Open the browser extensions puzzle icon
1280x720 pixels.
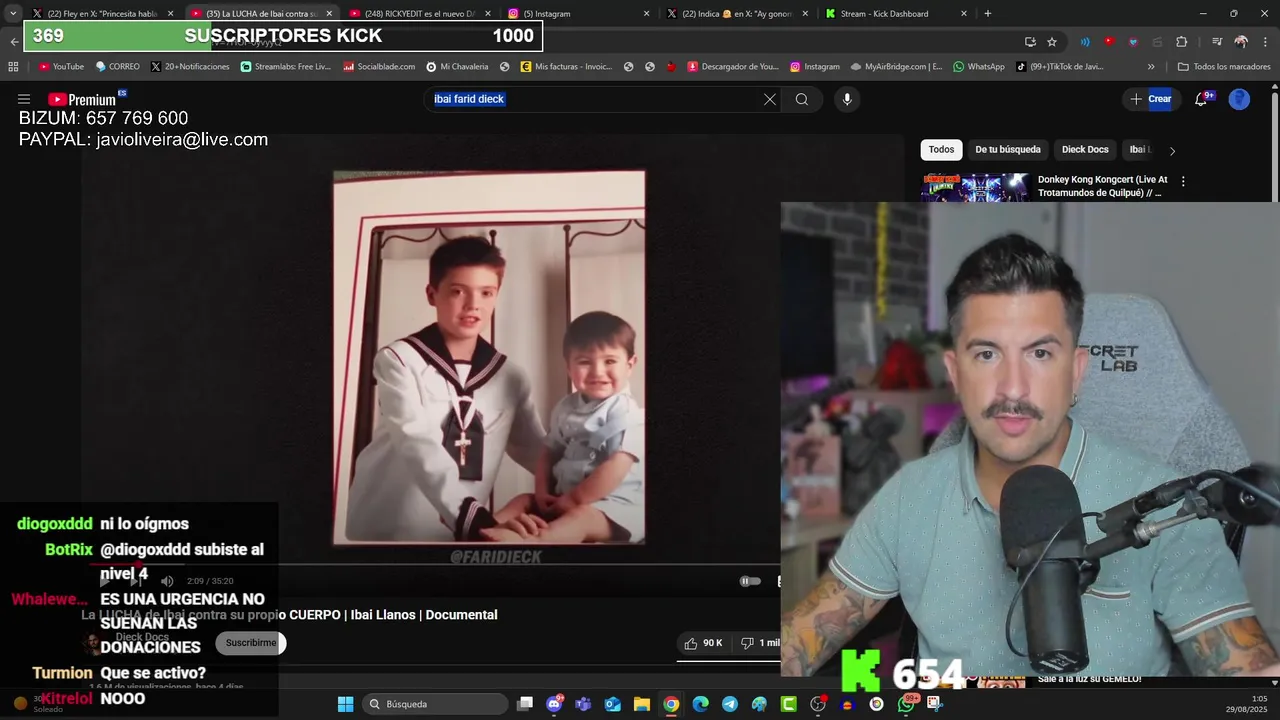pyautogui.click(x=1181, y=42)
